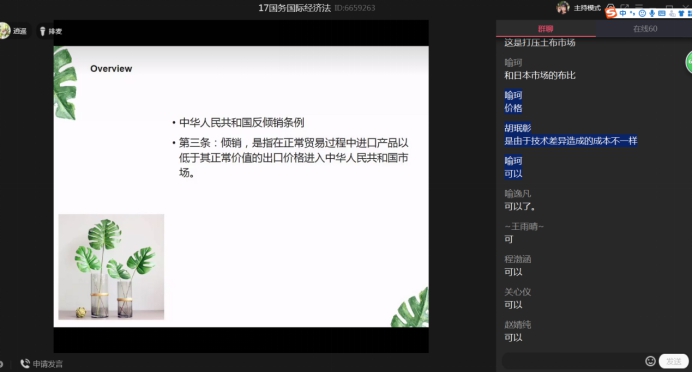Viewport: 693px width, 373px height.
Task: Open Sogou soft keyboard icon
Action: tap(662, 13)
